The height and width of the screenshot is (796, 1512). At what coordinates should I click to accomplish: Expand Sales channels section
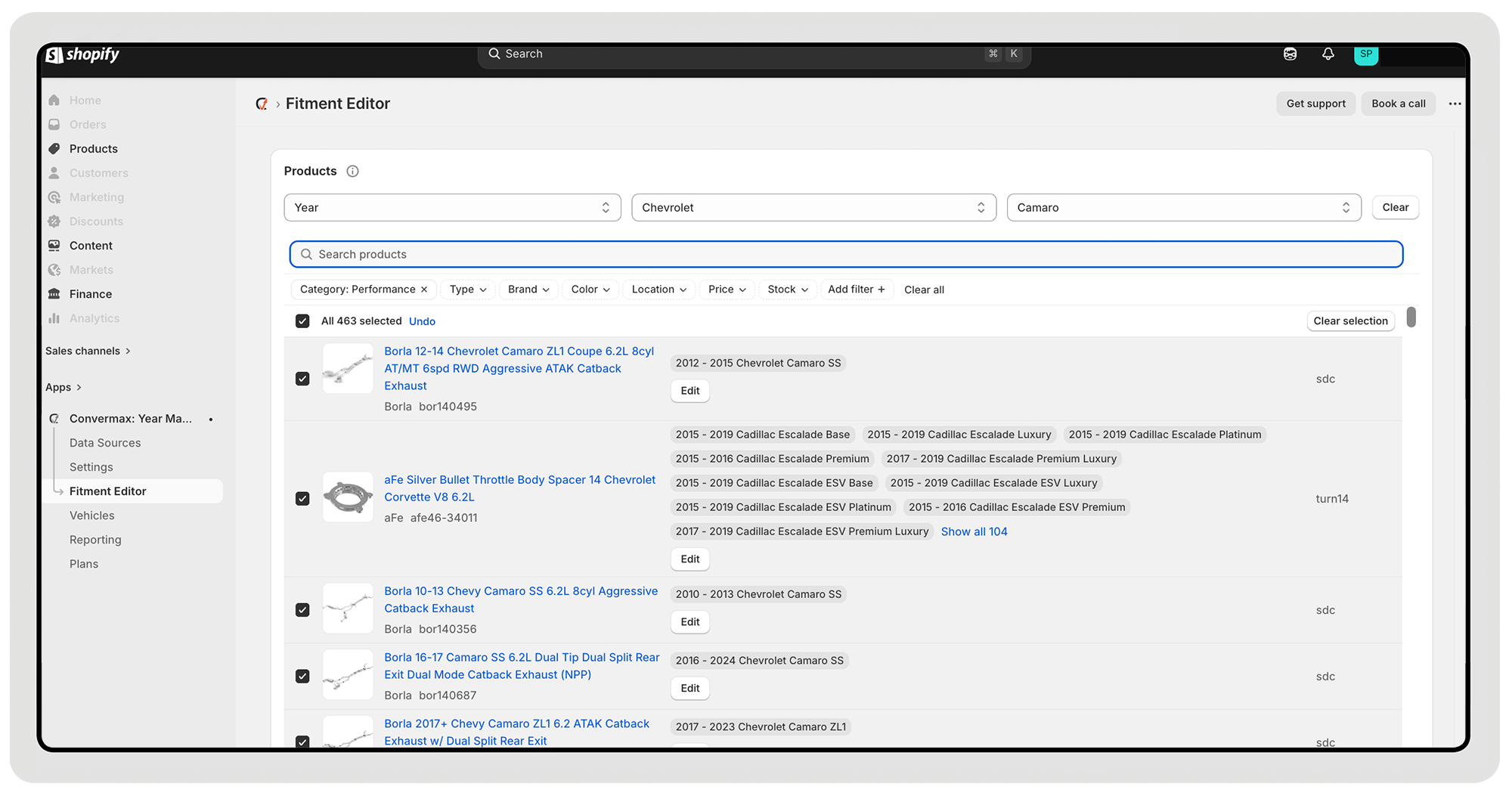point(88,351)
